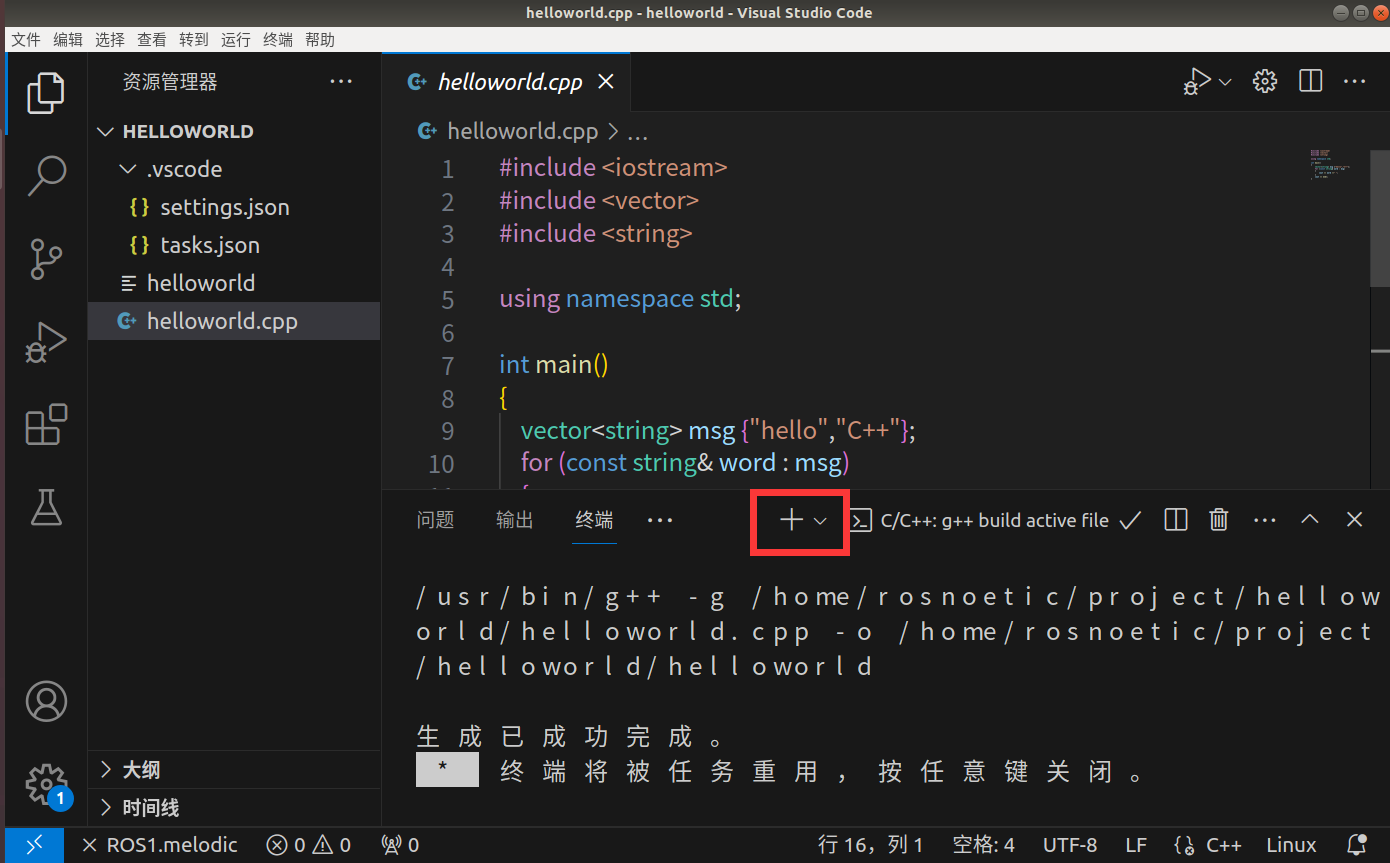
Task: Open the Extensions view
Action: click(x=46, y=425)
